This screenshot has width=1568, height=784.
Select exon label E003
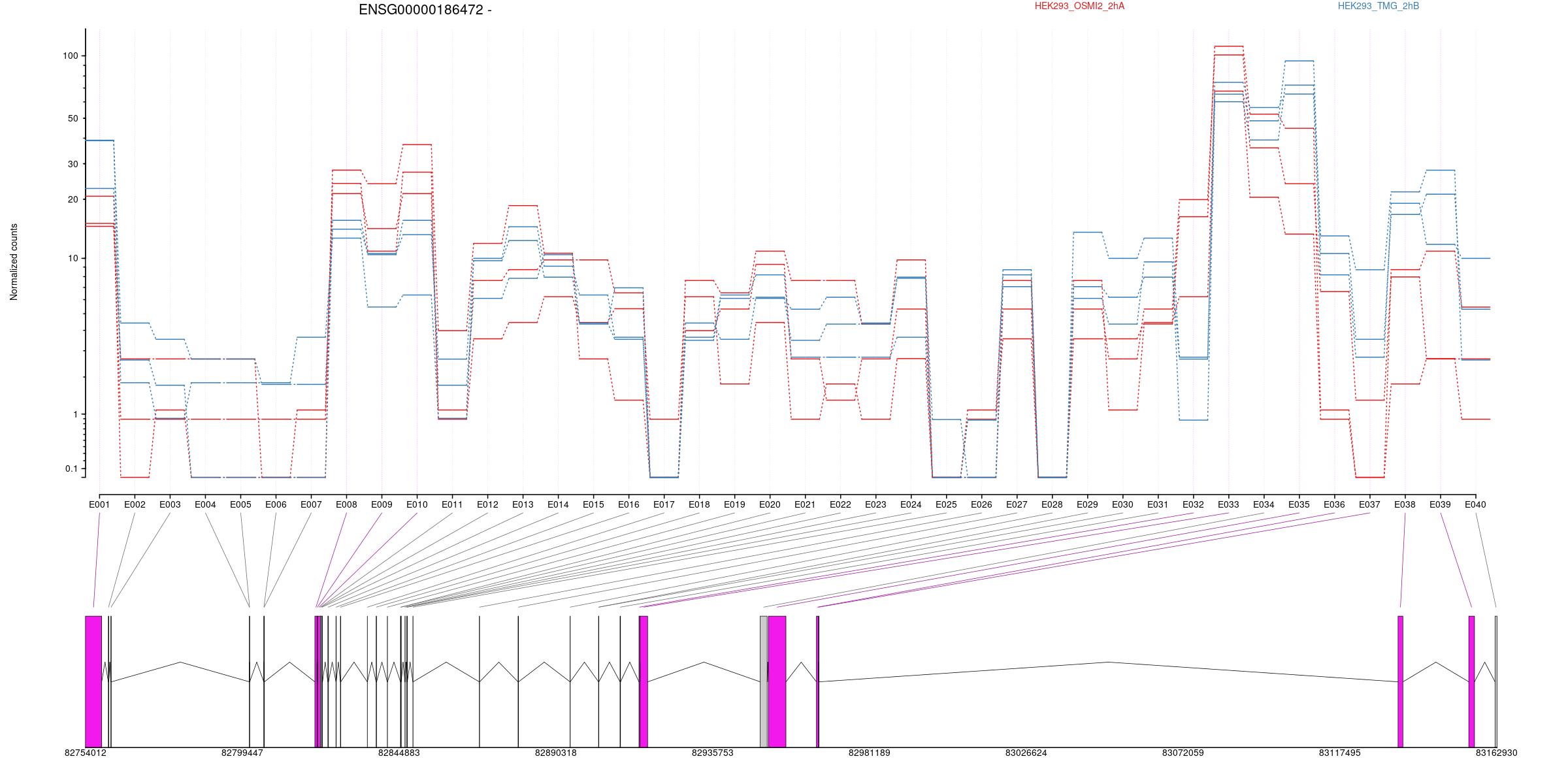tap(170, 504)
